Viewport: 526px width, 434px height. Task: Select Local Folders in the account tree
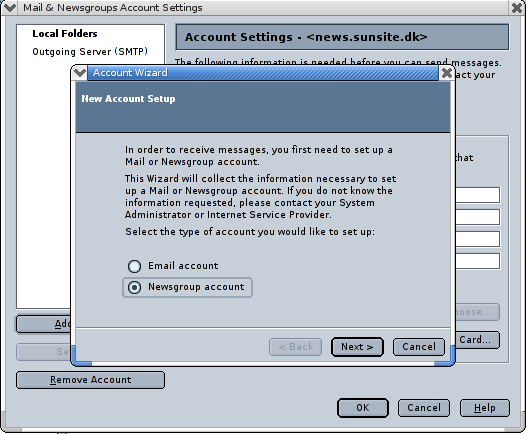pyautogui.click(x=65, y=34)
